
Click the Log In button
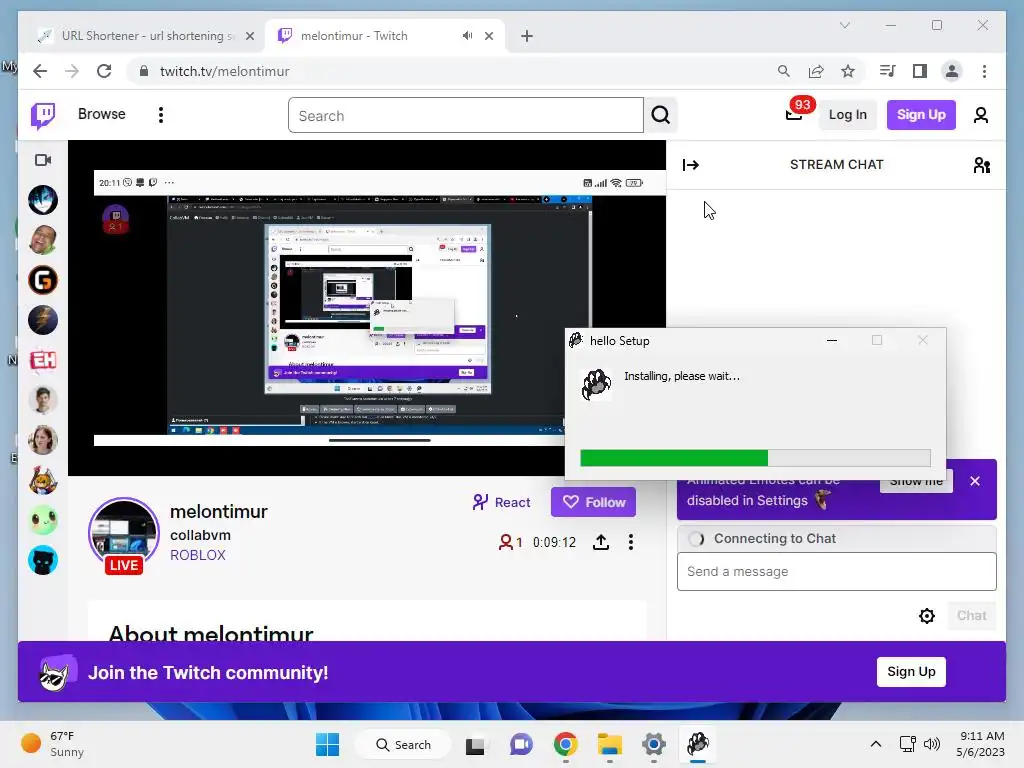tap(847, 115)
